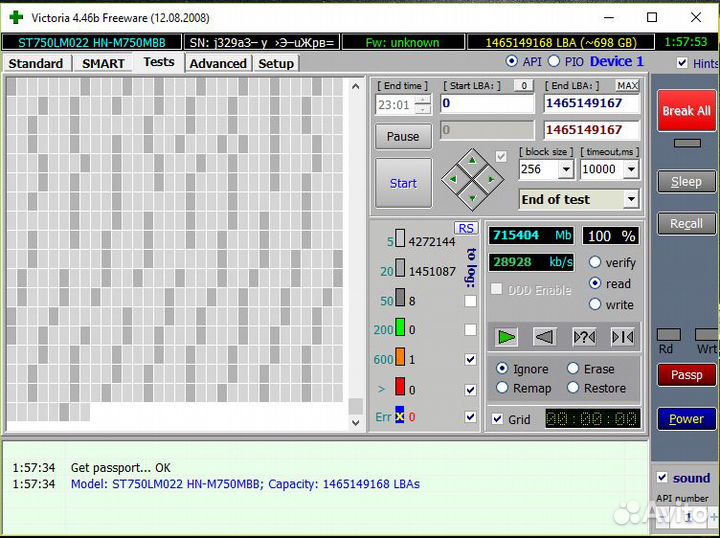Enable the Remap radio option
Screen dimensions: 720x538
503,388
